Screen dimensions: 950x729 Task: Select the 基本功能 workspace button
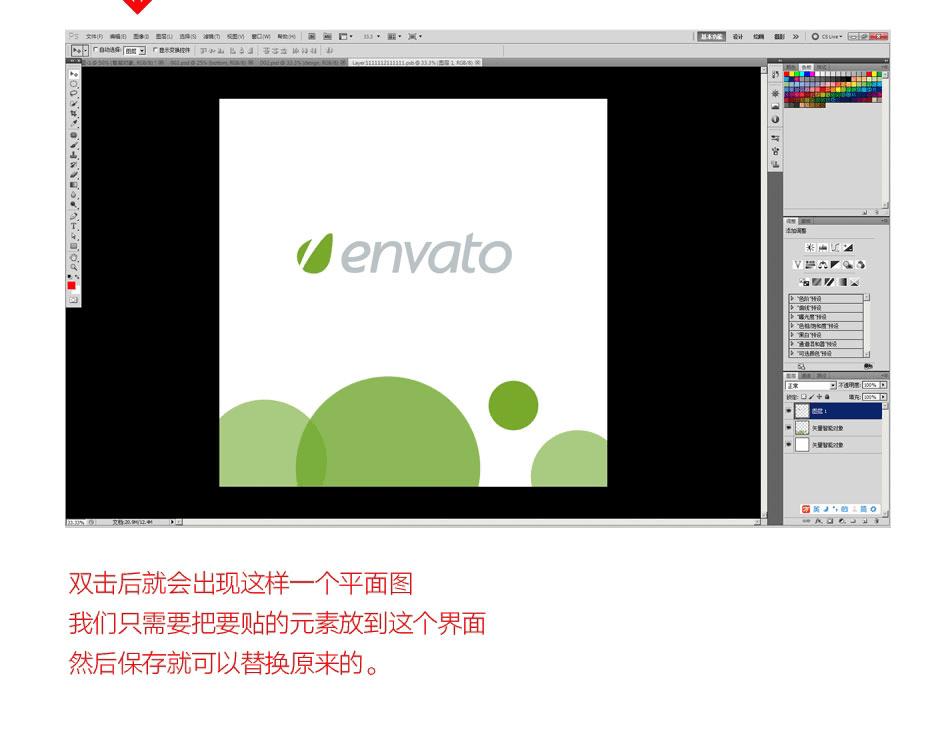tap(712, 36)
